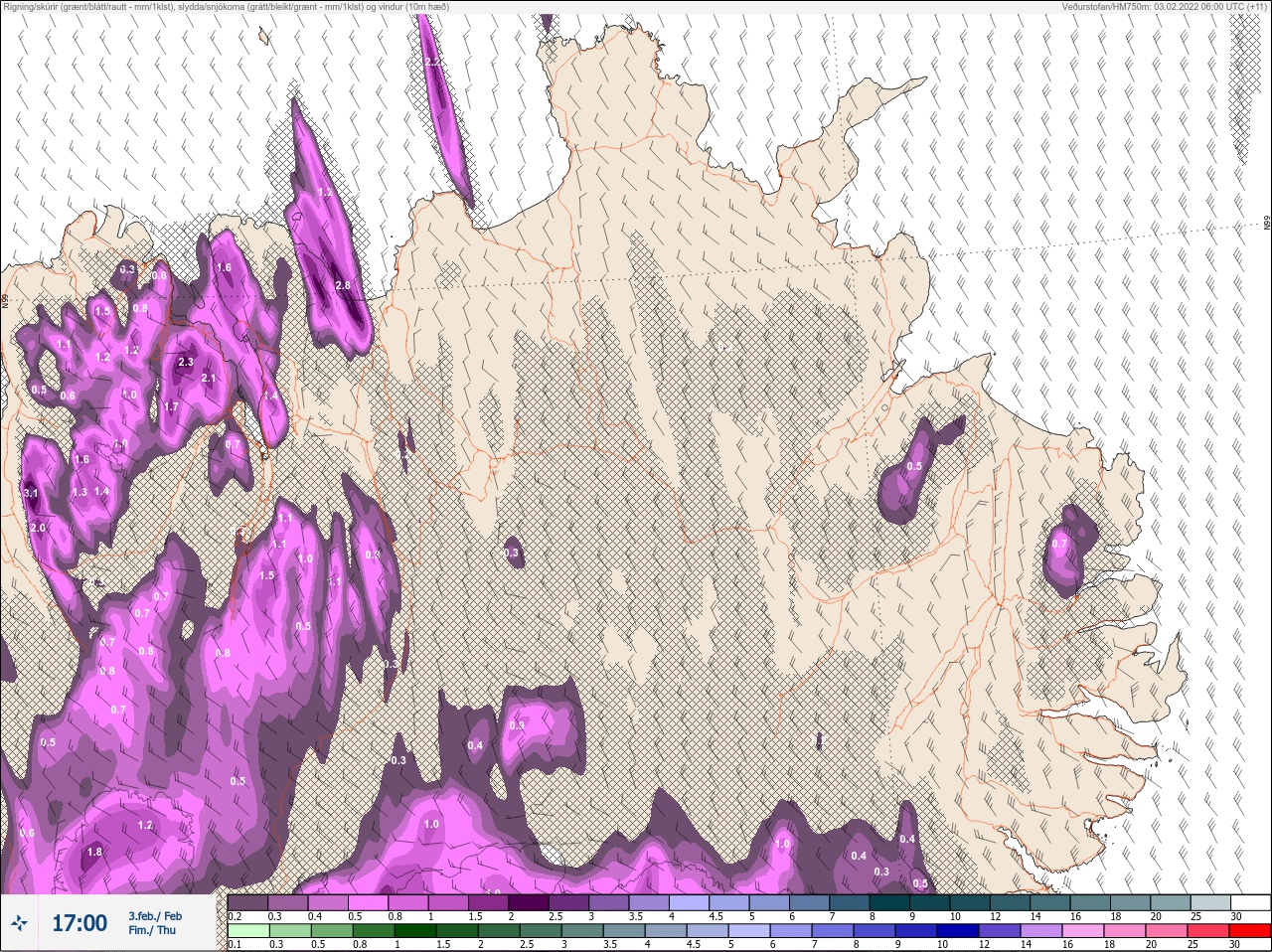Select the white swatch ending the upper legend
Screen dimensions: 1272x952
pos(1249,902)
